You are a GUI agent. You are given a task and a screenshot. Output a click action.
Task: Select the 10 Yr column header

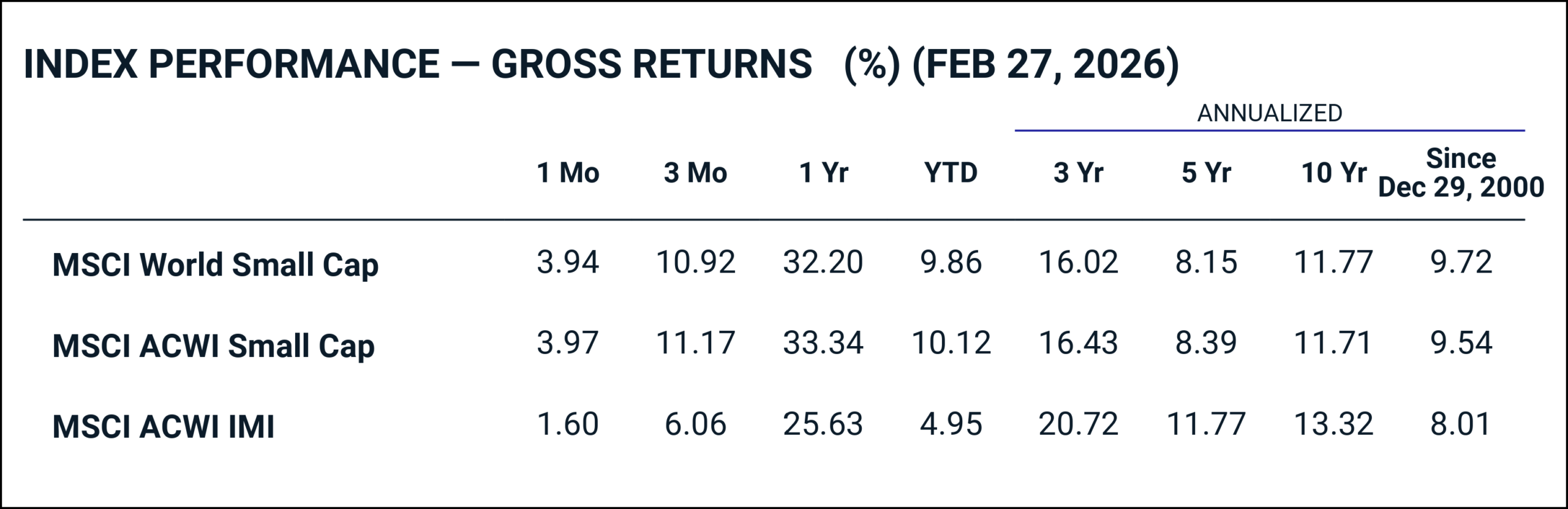pos(1333,173)
